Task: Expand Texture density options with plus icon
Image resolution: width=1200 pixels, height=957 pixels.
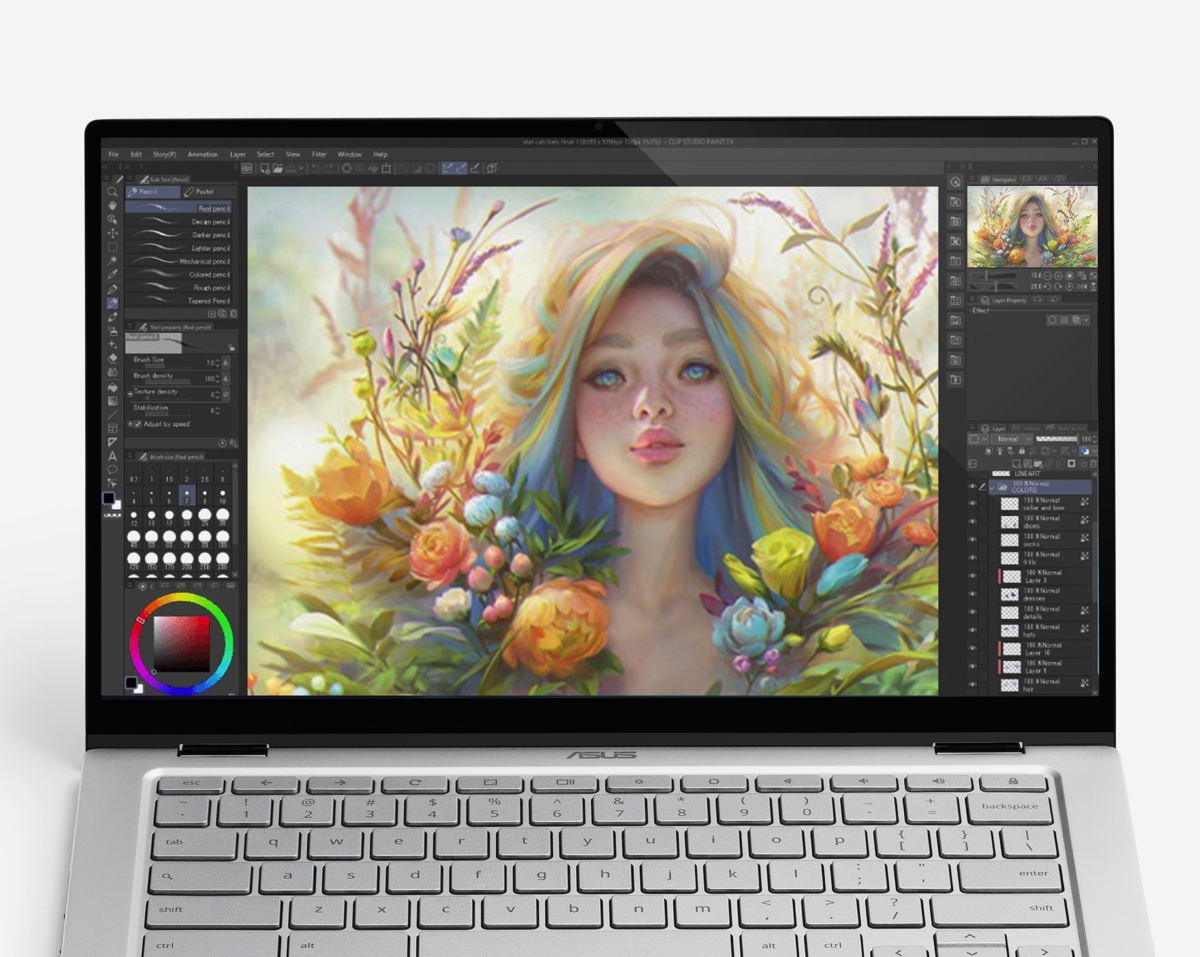Action: coord(130,395)
